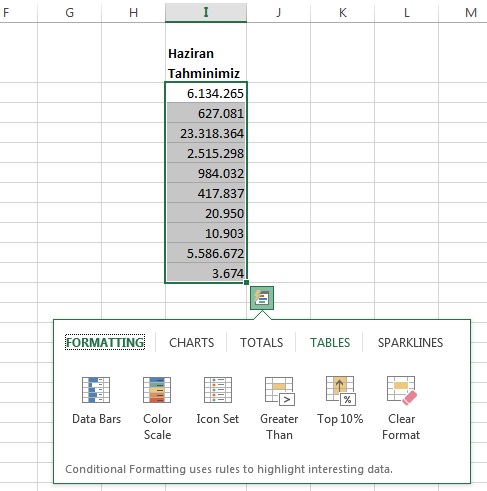Click the cell with value 6.134.265
This screenshot has height=491, width=487.
coord(206,93)
